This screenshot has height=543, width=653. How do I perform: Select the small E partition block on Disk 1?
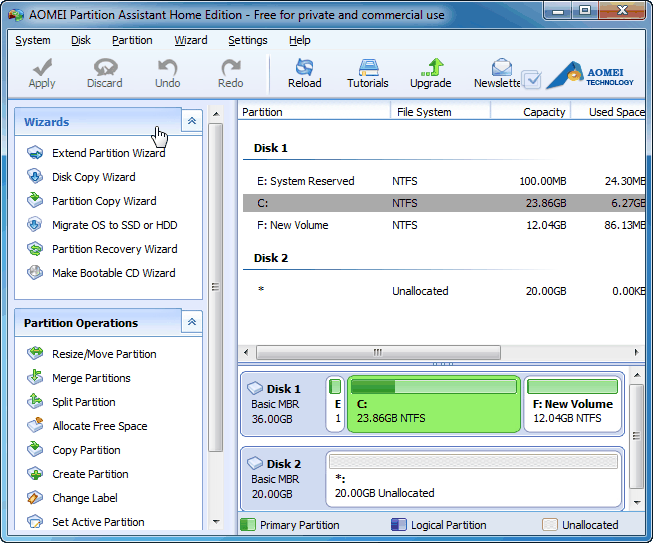[x=335, y=404]
